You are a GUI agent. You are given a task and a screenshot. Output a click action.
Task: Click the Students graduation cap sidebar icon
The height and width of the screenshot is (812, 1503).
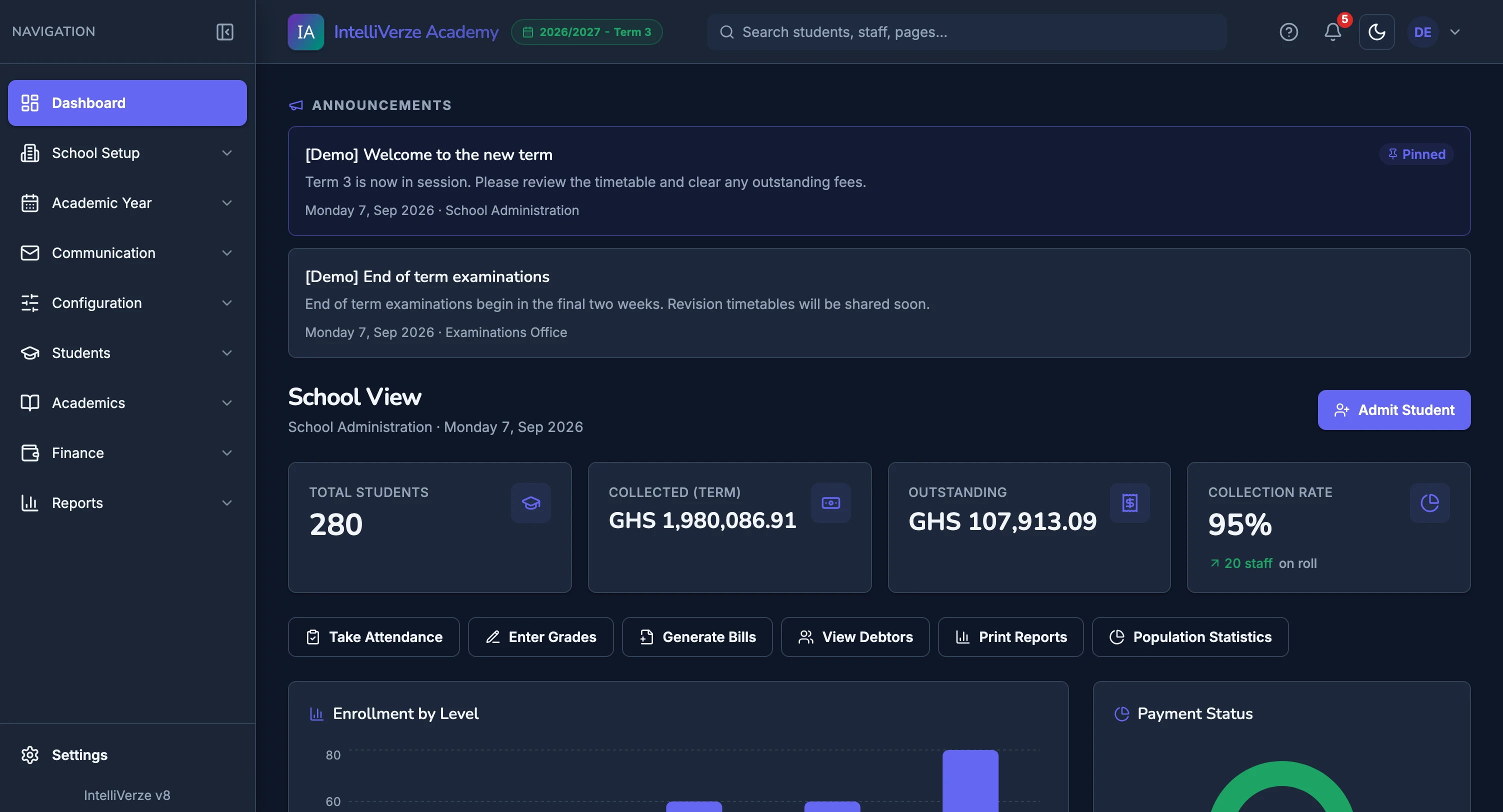pyautogui.click(x=30, y=353)
